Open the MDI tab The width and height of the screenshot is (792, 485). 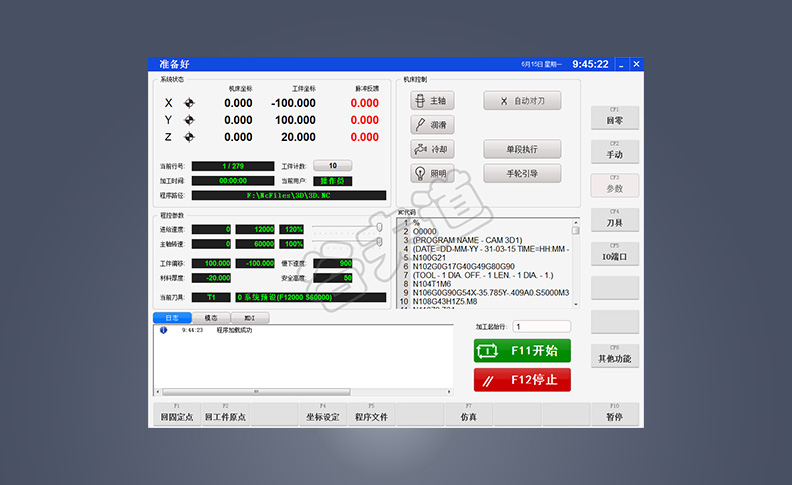[249, 317]
